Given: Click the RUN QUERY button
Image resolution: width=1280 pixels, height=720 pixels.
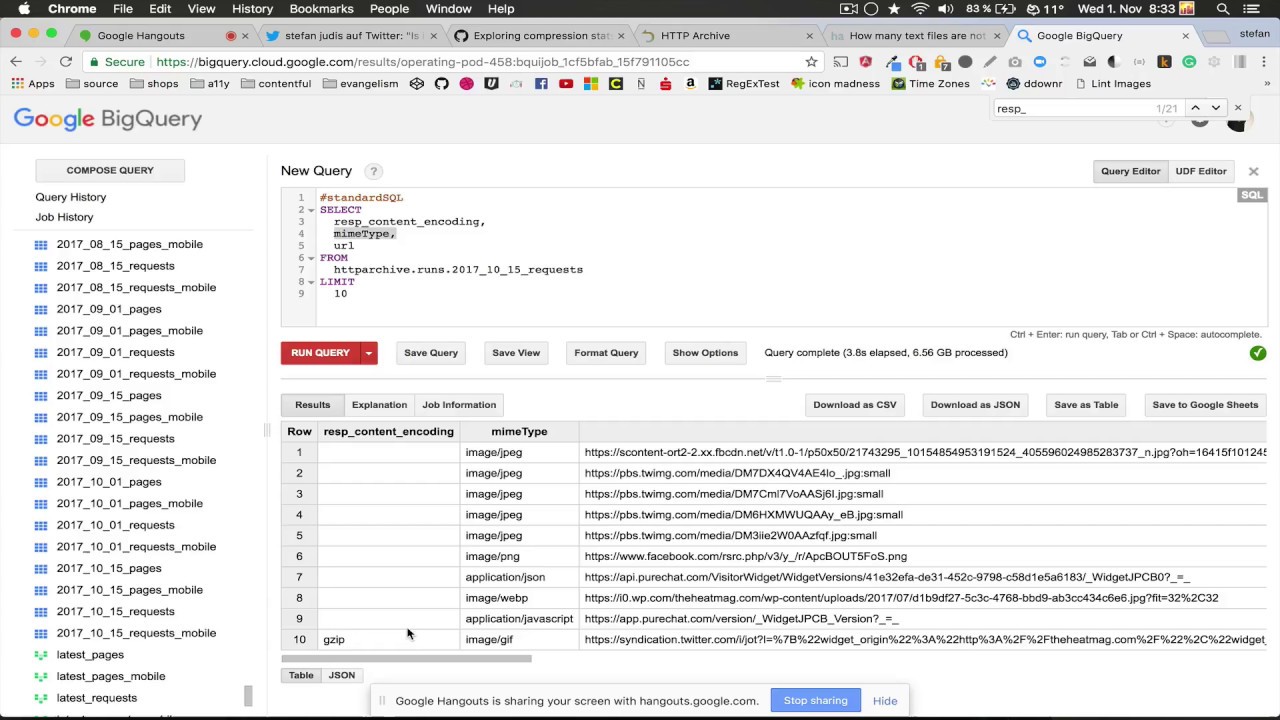Looking at the screenshot, I should coord(320,353).
